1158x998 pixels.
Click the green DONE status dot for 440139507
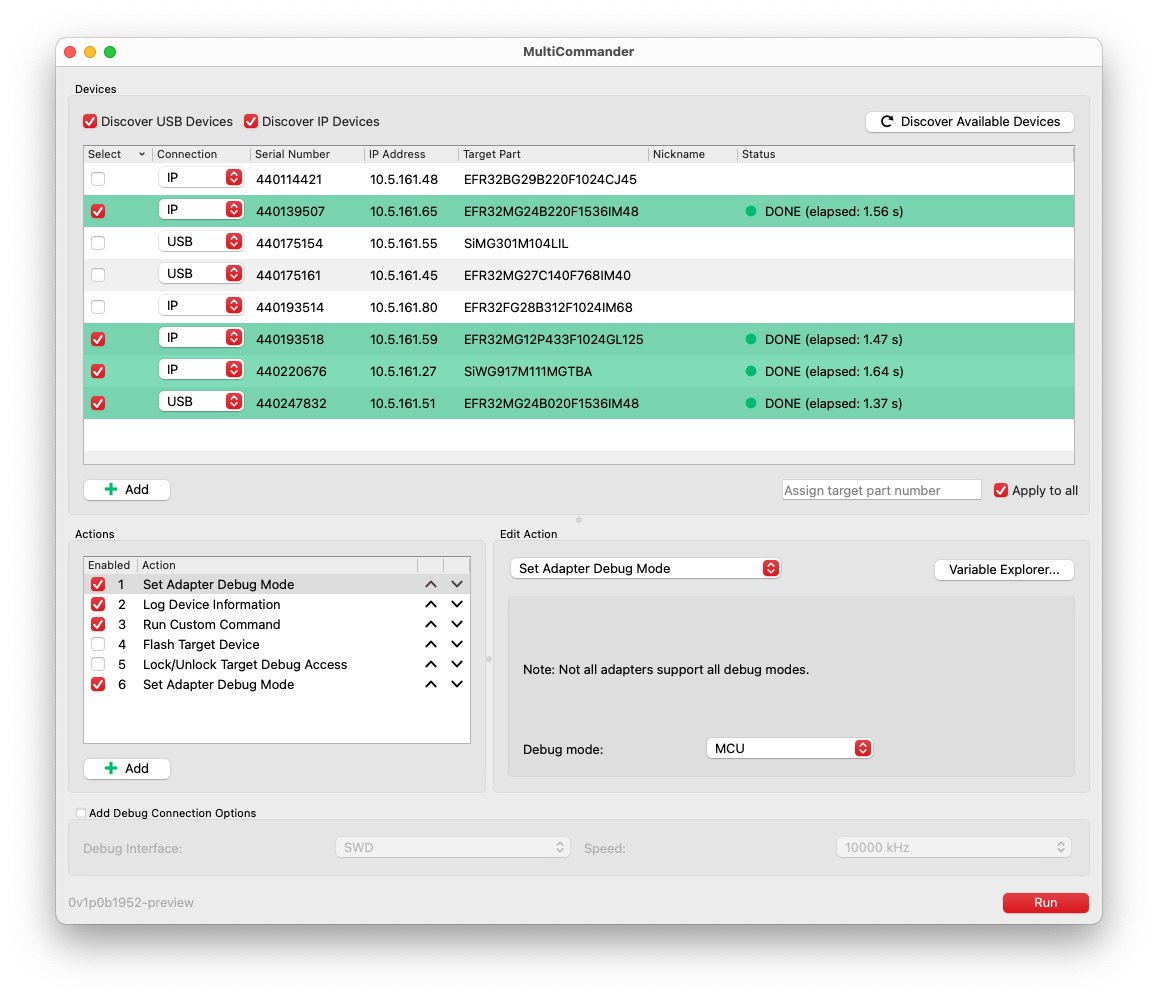751,212
